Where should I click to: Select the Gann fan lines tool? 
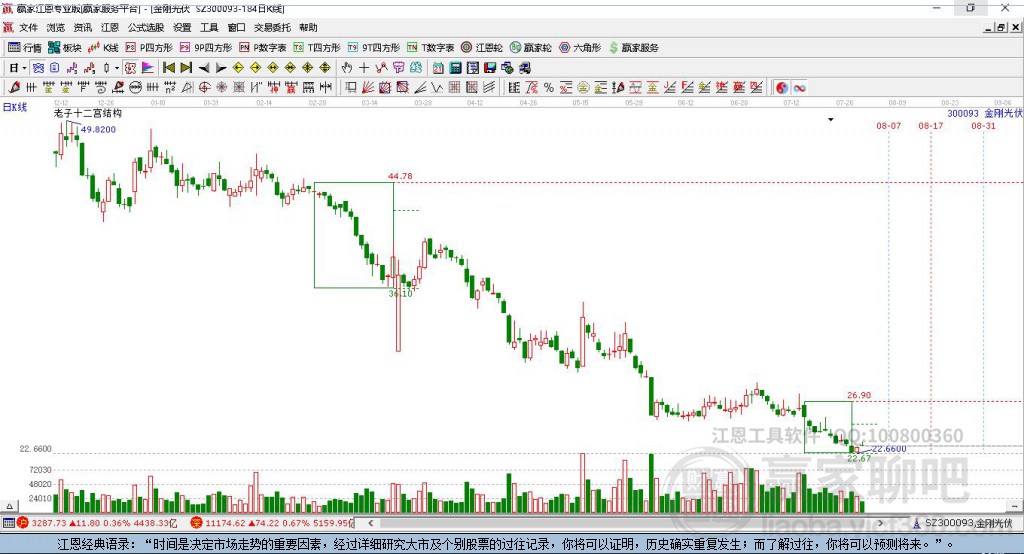point(368,88)
